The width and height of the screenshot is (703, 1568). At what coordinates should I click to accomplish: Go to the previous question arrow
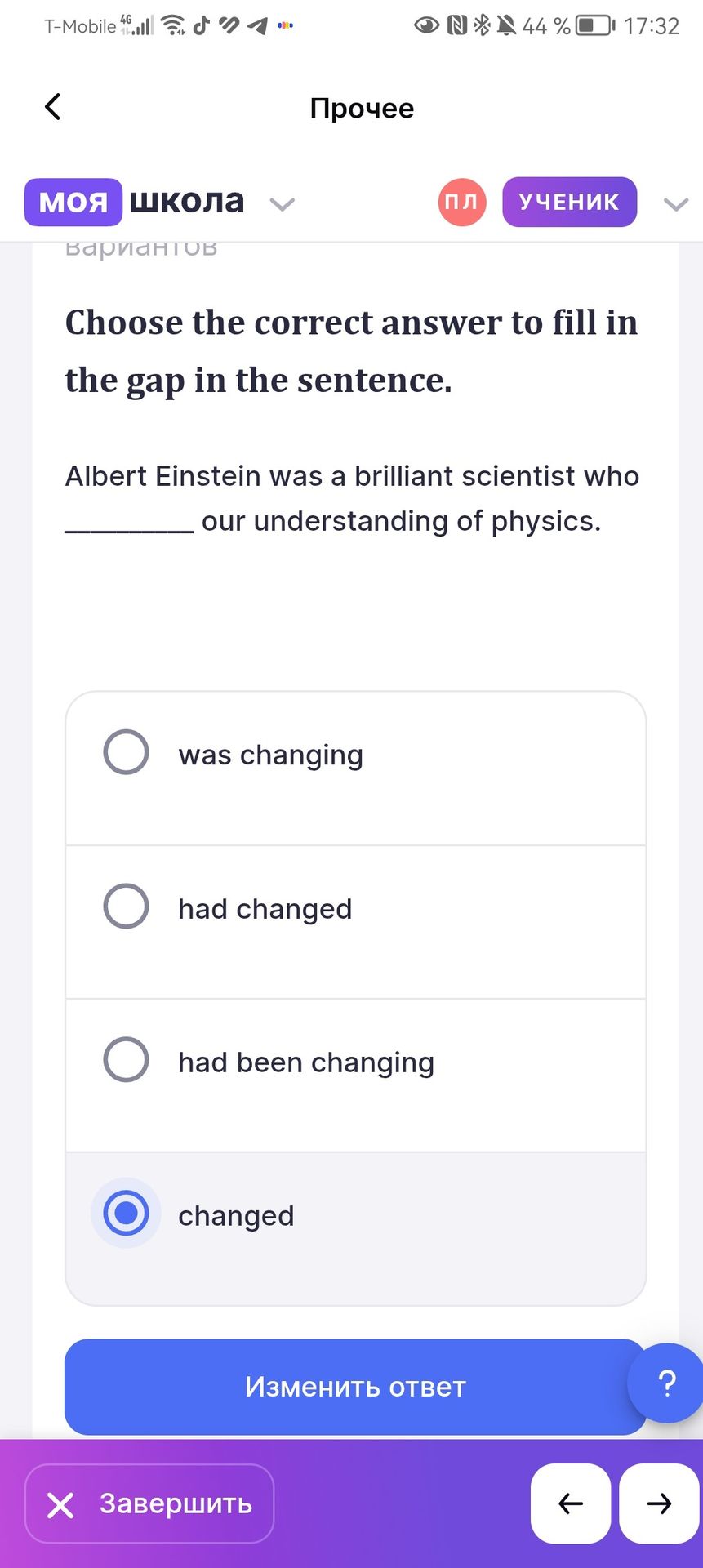(571, 1503)
